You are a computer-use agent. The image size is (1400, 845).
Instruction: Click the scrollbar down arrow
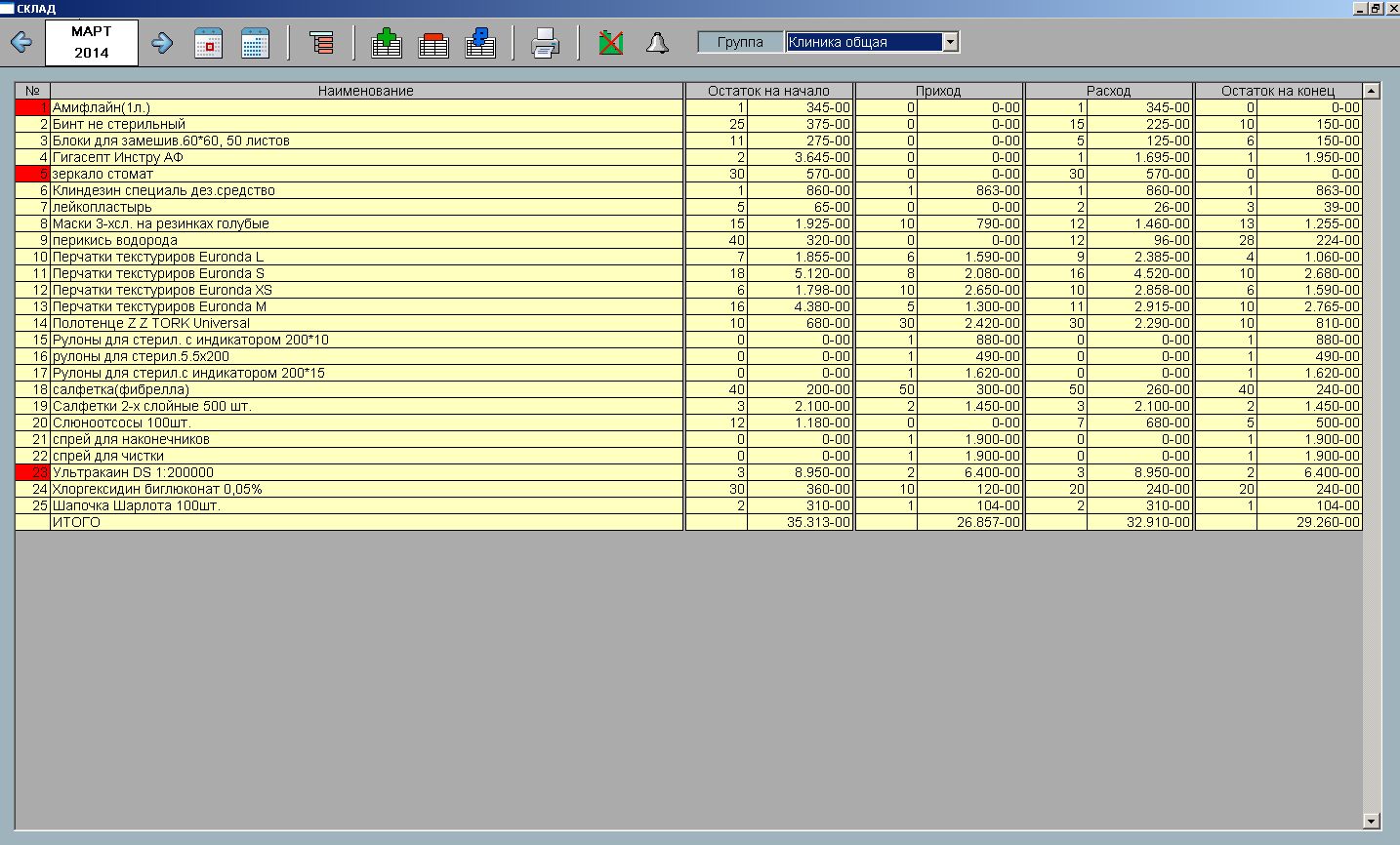tap(1371, 821)
